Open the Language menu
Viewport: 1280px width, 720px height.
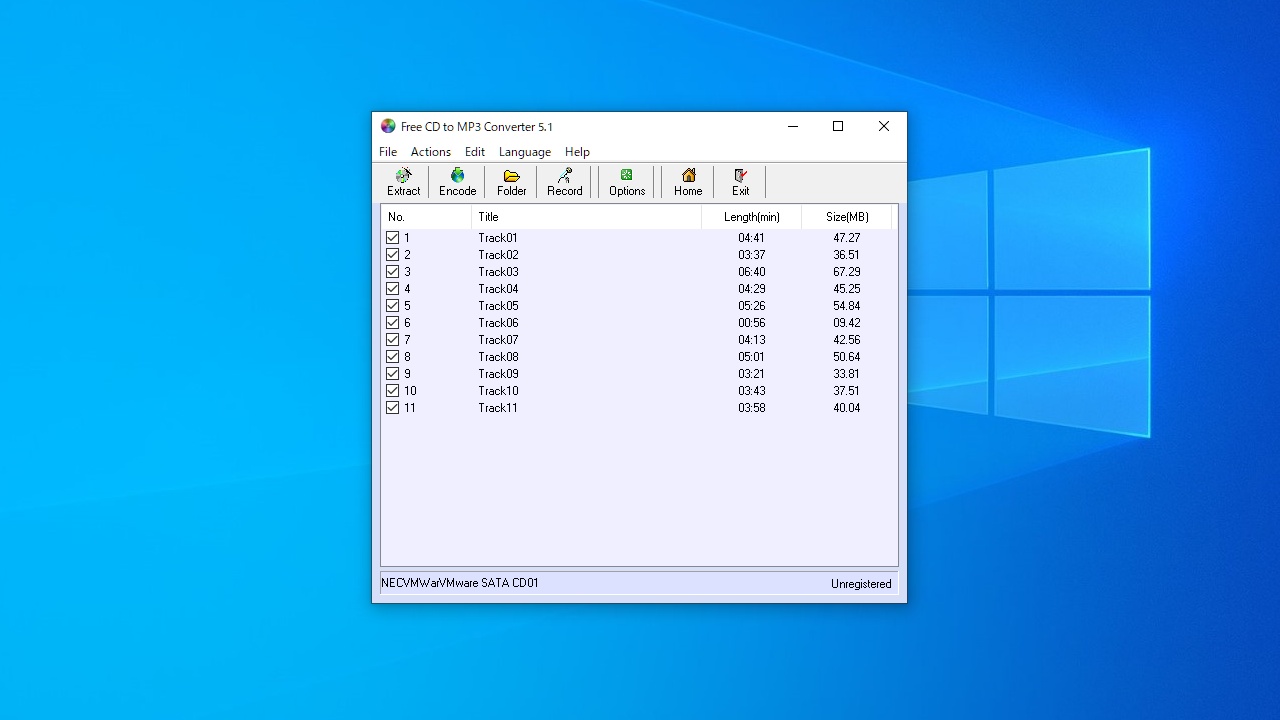tap(525, 152)
